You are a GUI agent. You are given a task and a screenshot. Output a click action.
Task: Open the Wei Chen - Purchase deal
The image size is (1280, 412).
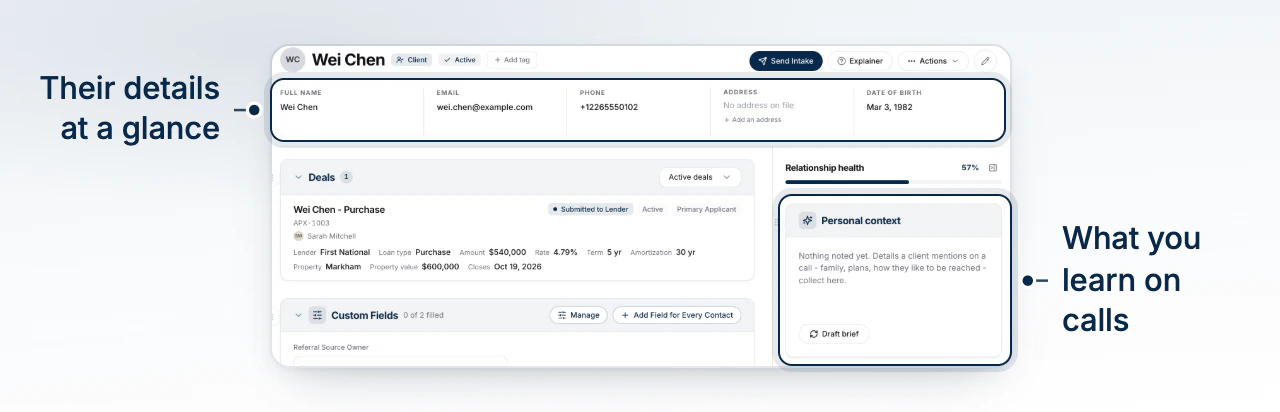click(x=339, y=209)
